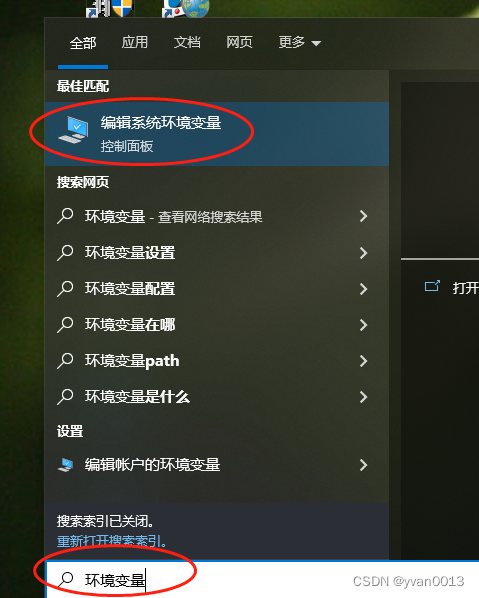Screen dimensions: 479x598
Task: Click the icon beside 编辑帐户的环境变量
Action: click(66, 465)
